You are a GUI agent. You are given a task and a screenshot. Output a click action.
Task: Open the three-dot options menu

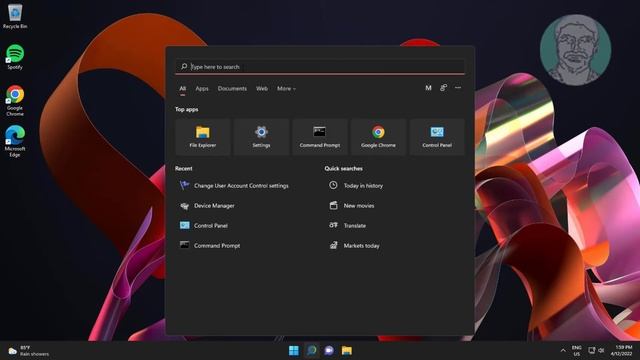[458, 88]
